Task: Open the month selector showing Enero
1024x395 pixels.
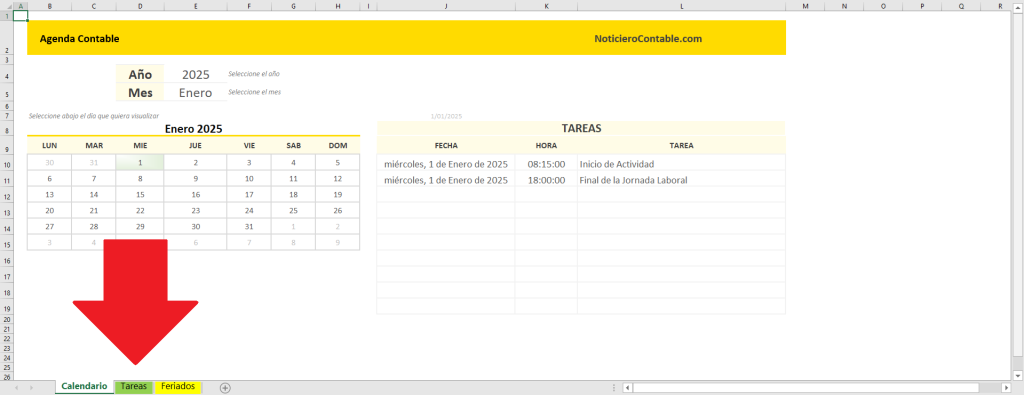Action: pyautogui.click(x=196, y=93)
